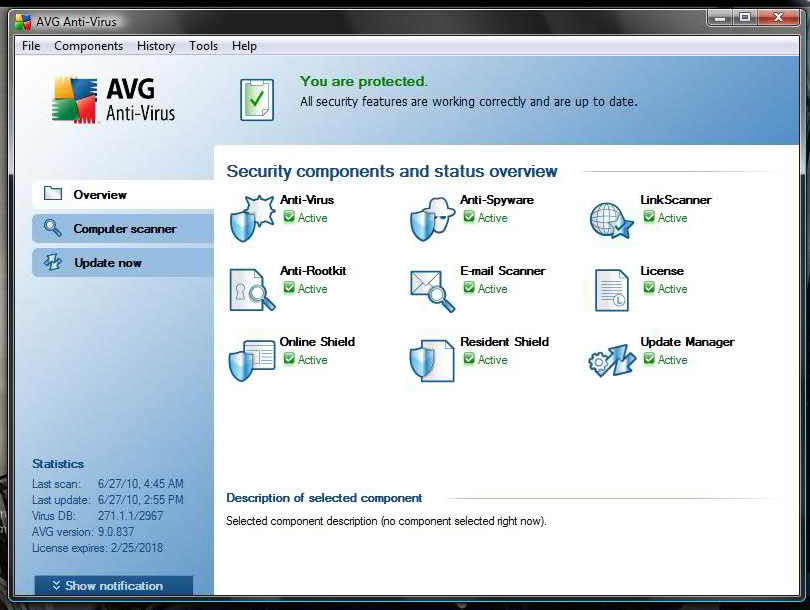
Task: Click the AVG title bar icon
Action: [23, 22]
